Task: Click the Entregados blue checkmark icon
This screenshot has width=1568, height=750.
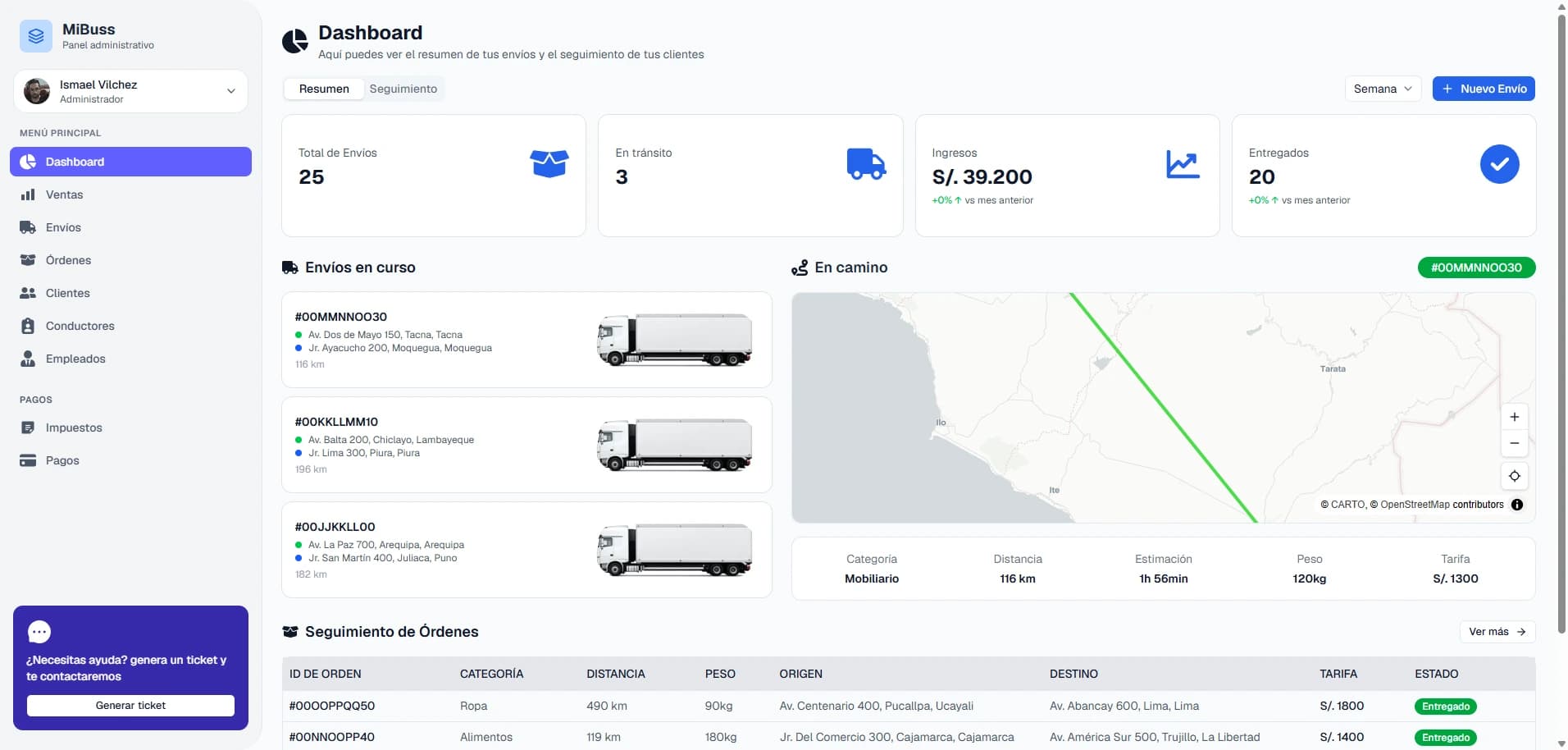Action: click(x=1499, y=164)
